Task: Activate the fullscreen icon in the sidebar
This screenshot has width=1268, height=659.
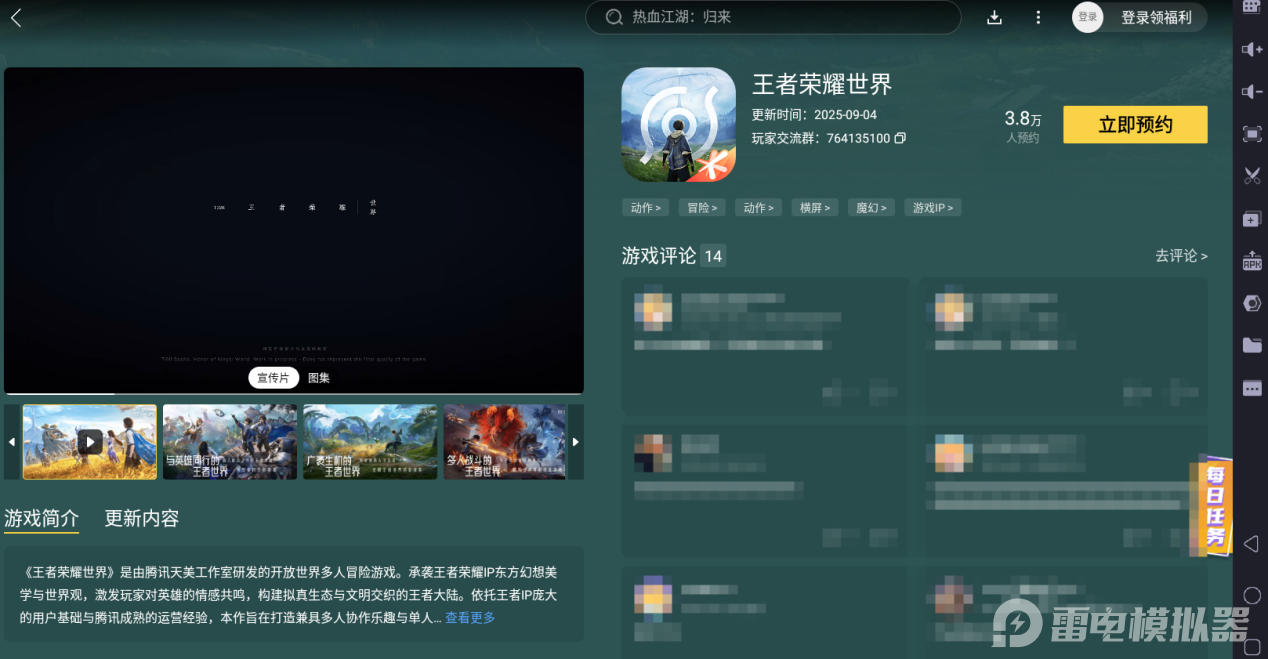Action: (x=1251, y=133)
